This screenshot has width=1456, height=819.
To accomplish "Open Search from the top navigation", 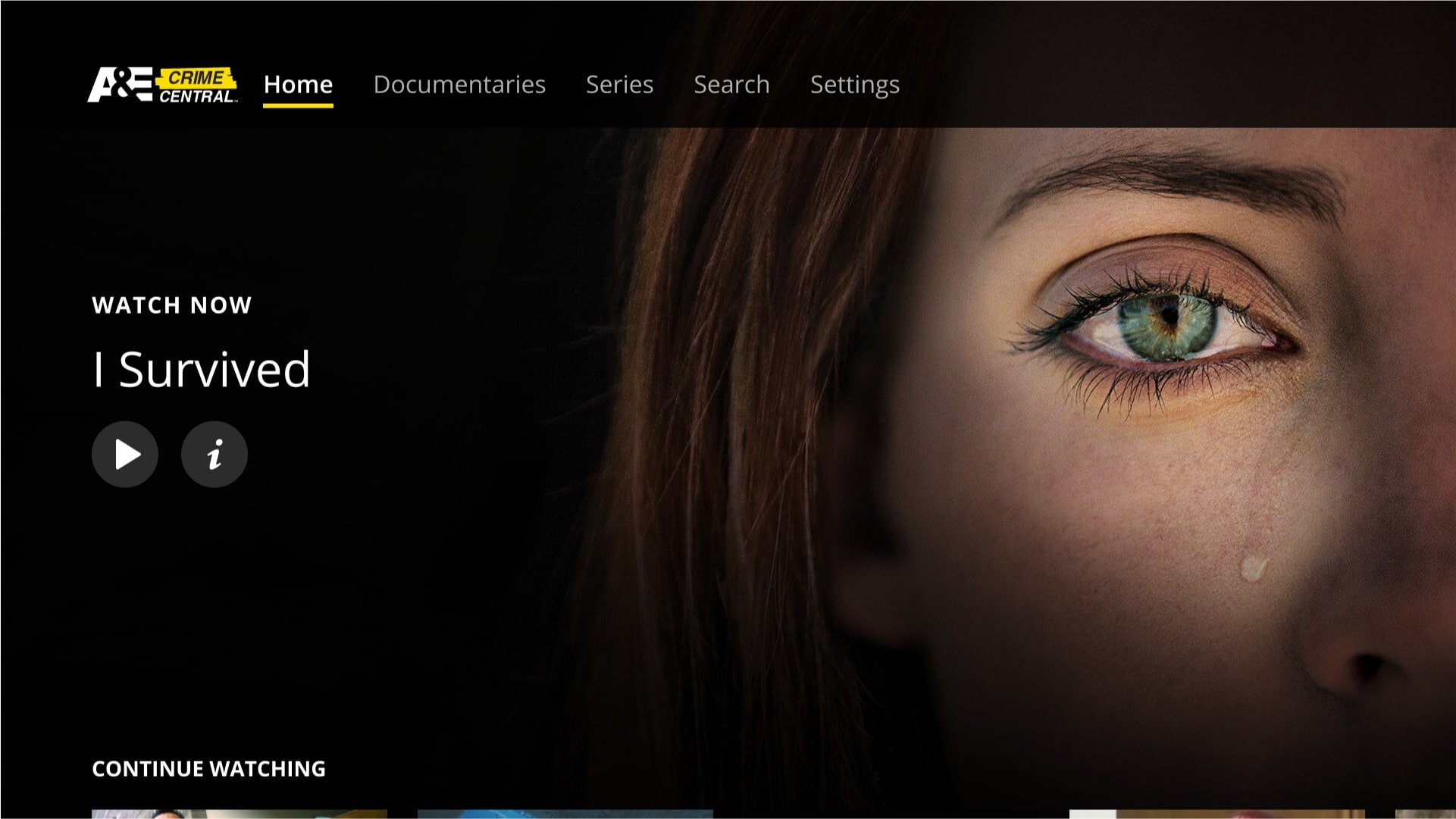I will point(731,84).
